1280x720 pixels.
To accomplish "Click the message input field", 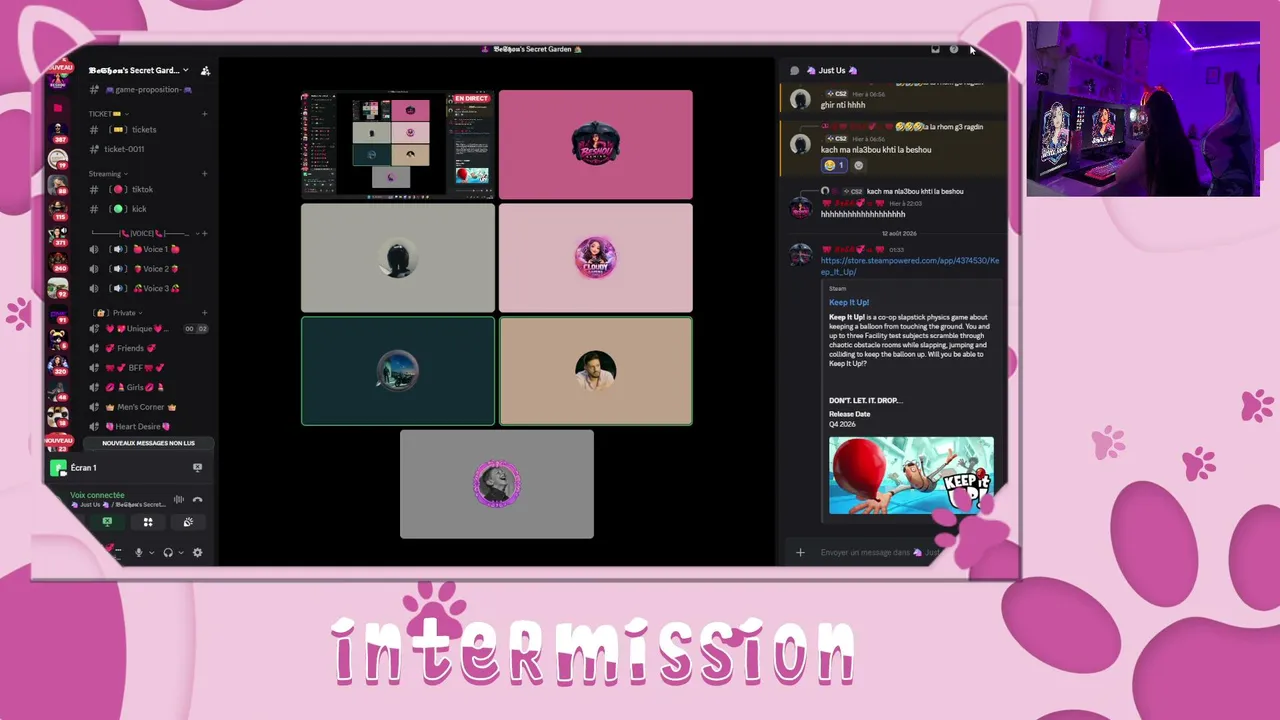I will pyautogui.click(x=878, y=552).
